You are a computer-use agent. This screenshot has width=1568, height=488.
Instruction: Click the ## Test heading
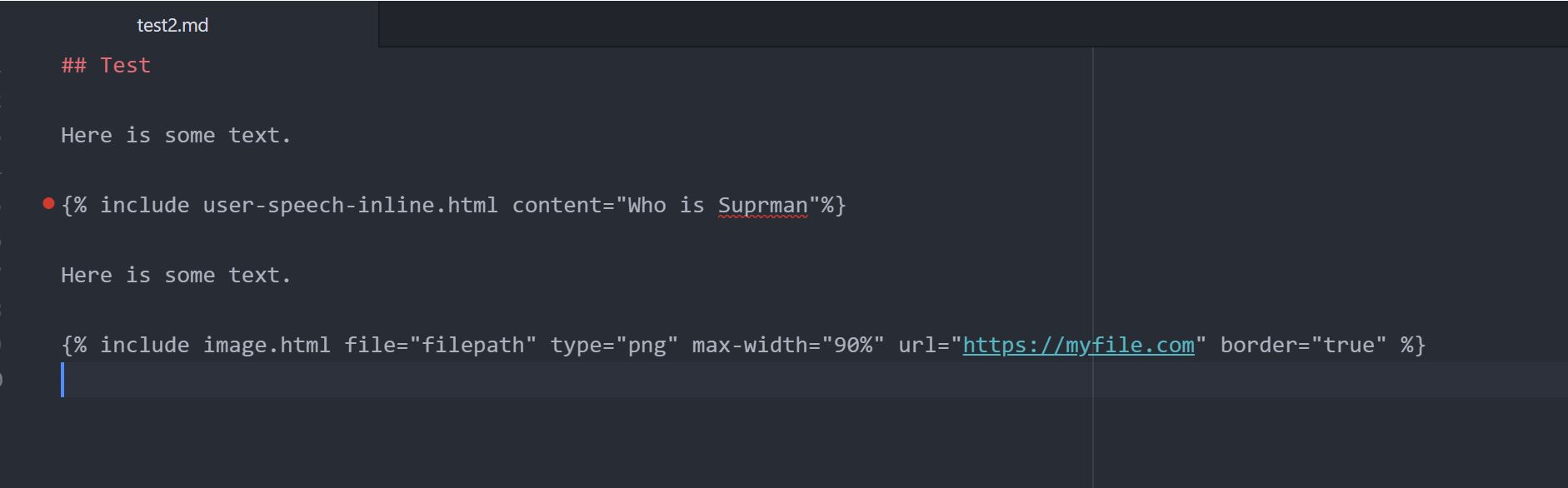coord(105,65)
